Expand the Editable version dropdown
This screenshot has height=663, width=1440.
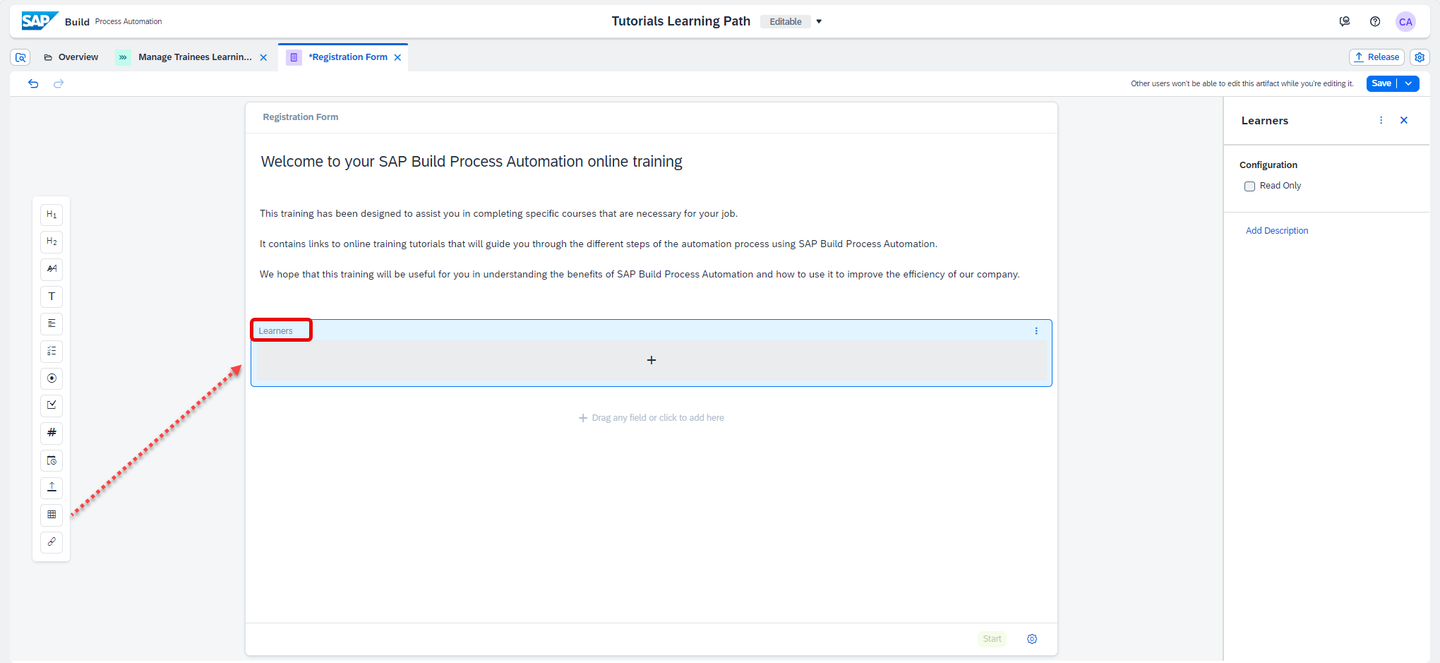click(818, 21)
